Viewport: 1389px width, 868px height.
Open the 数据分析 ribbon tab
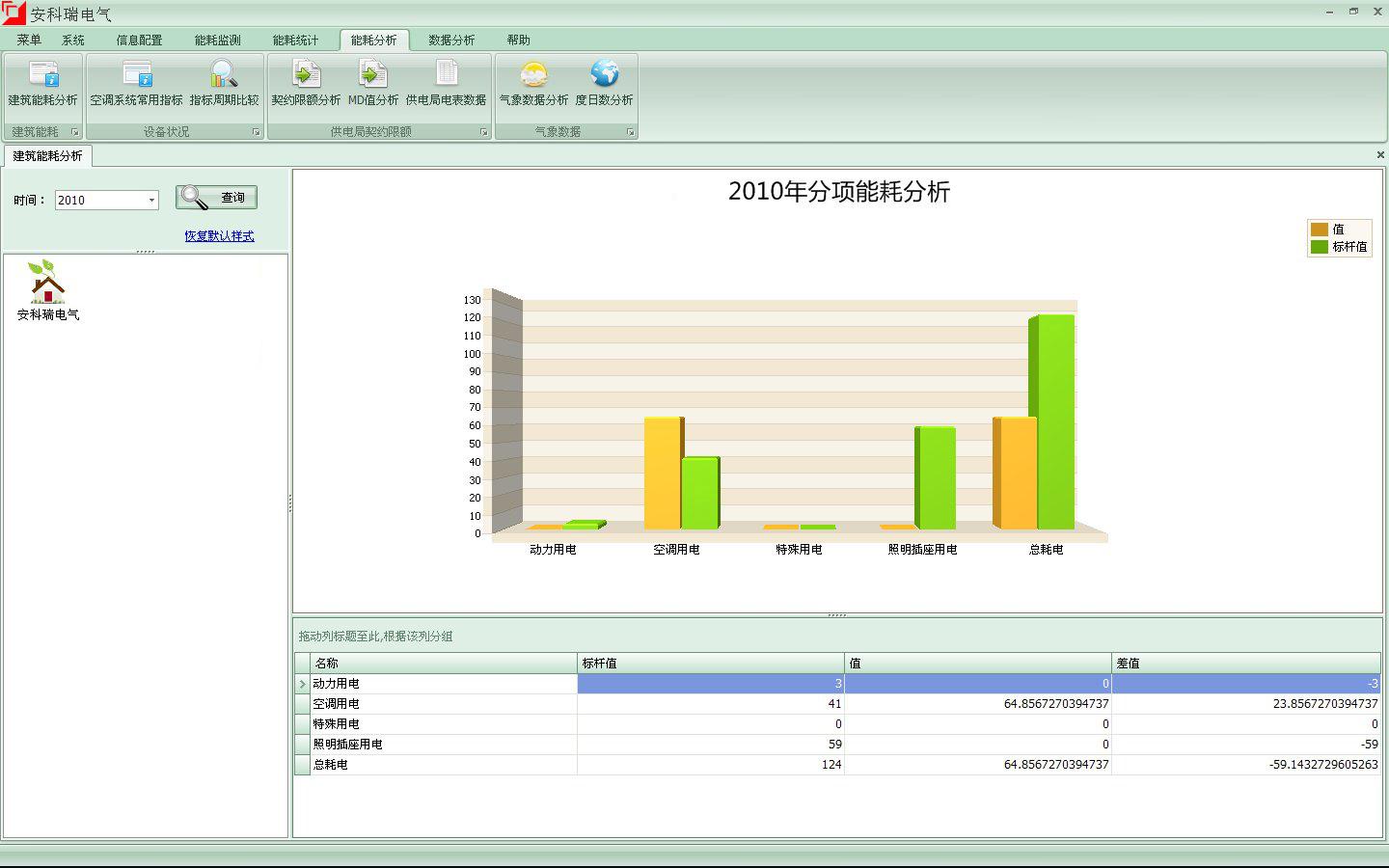point(451,40)
